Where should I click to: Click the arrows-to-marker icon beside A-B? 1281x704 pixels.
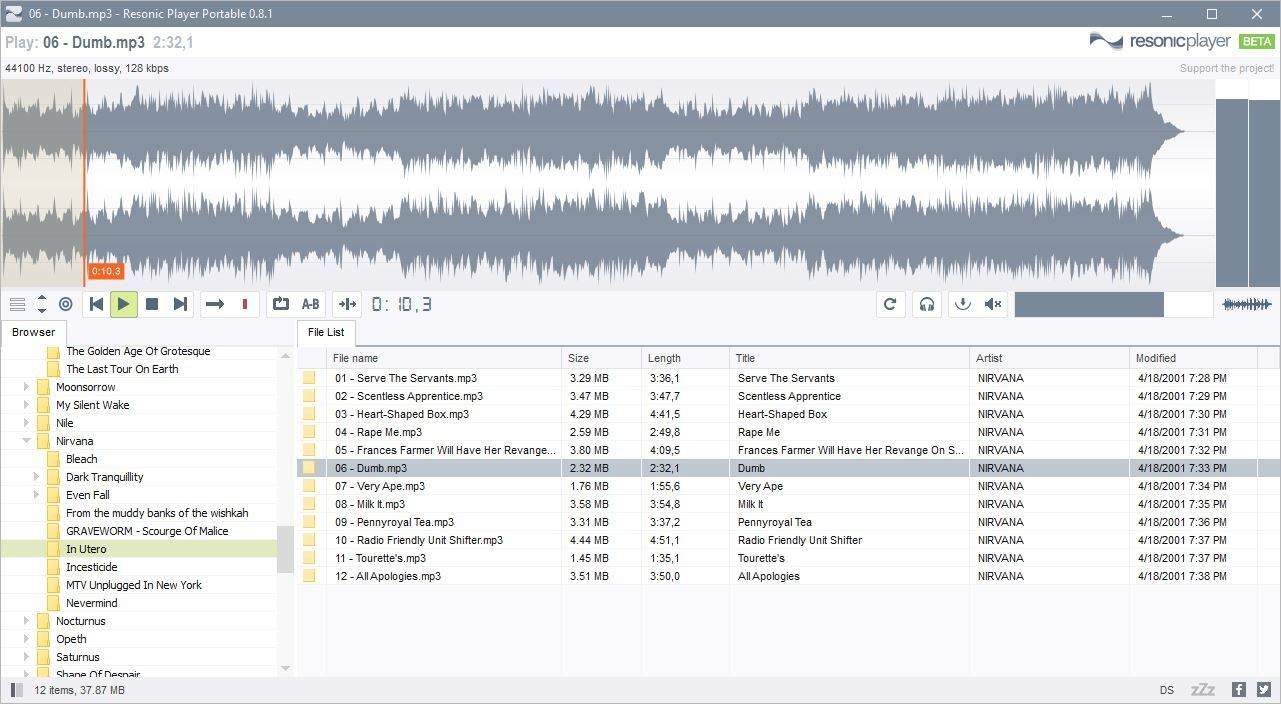click(346, 304)
